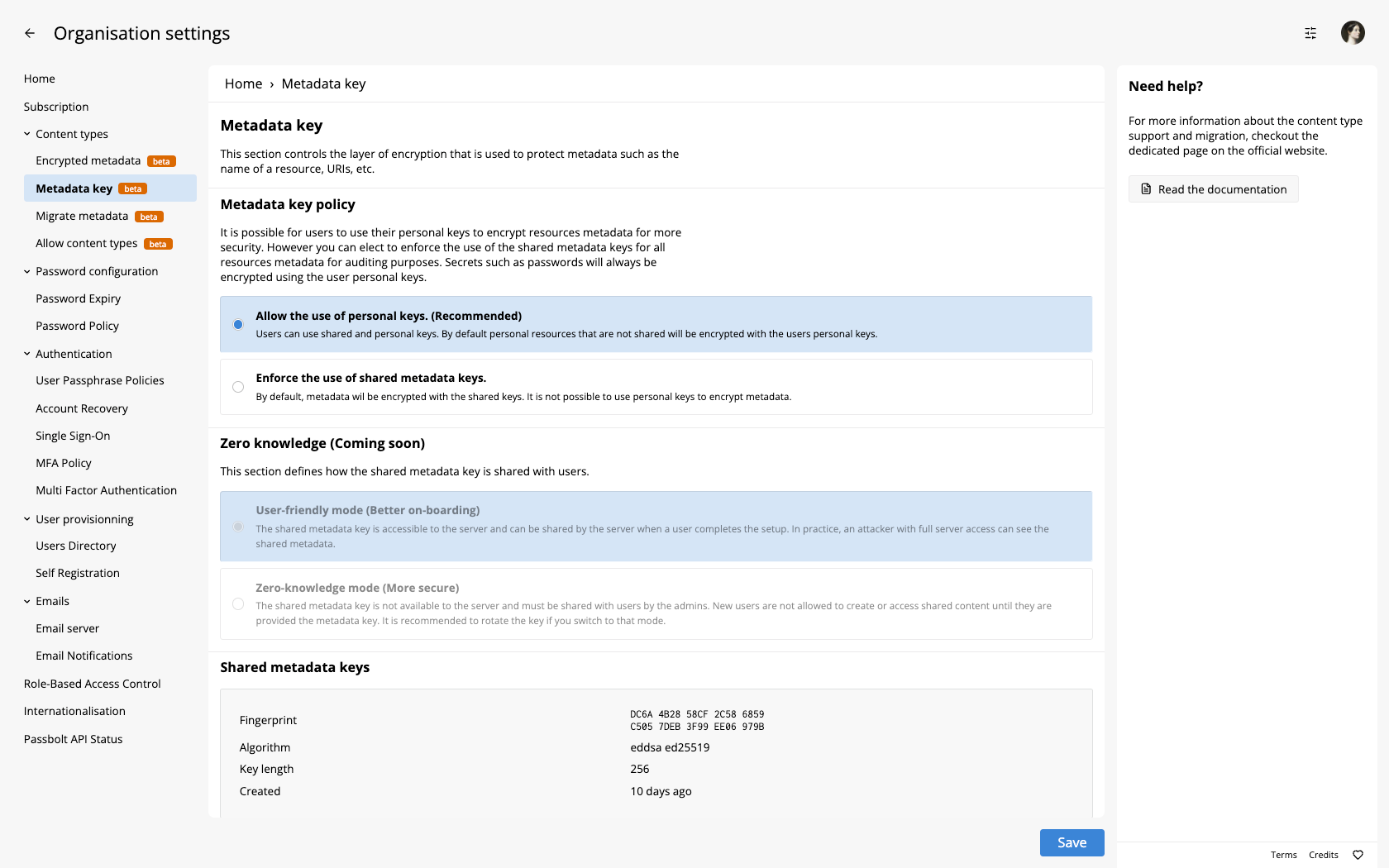Image resolution: width=1389 pixels, height=868 pixels.
Task: Click the key length value 256
Action: 640,769
